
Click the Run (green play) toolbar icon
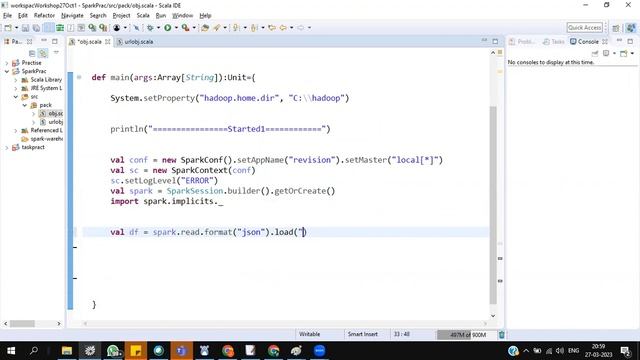click(x=167, y=28)
